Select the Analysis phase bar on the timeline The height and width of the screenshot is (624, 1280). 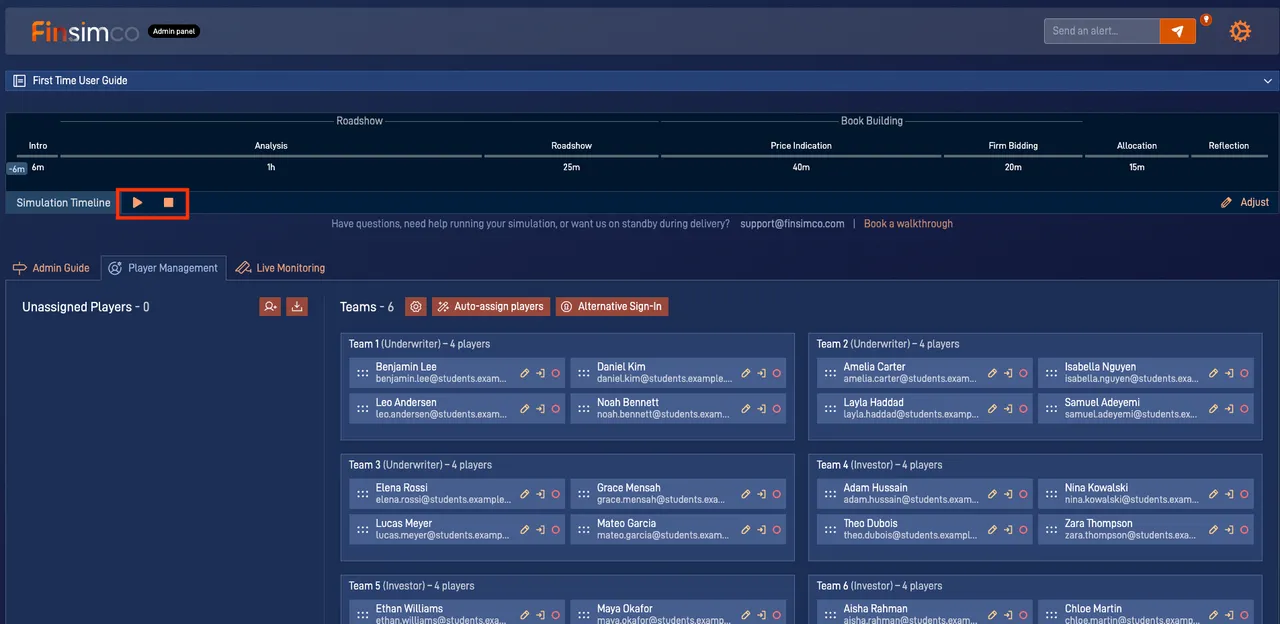point(271,156)
